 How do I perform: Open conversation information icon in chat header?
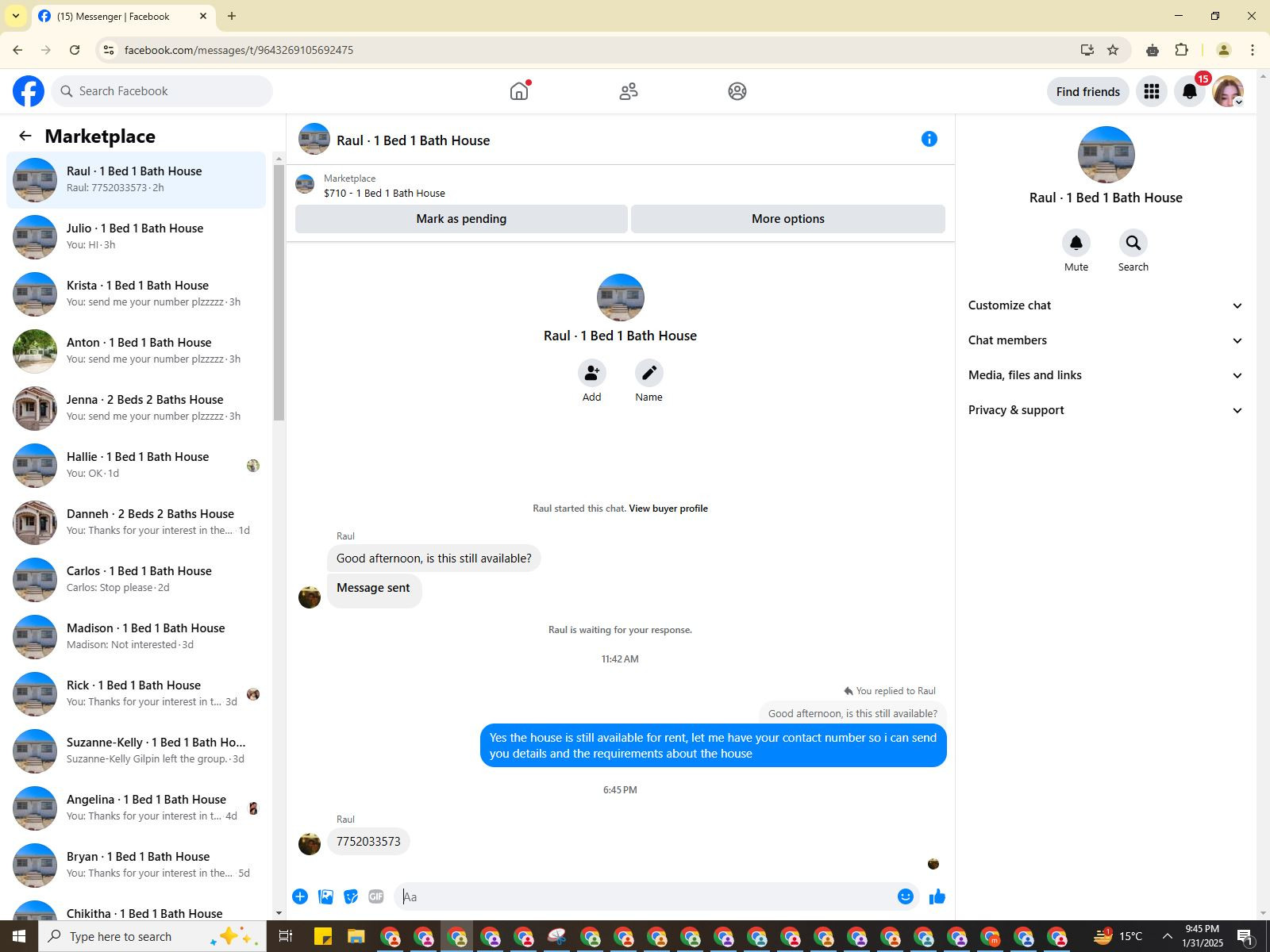[929, 139]
